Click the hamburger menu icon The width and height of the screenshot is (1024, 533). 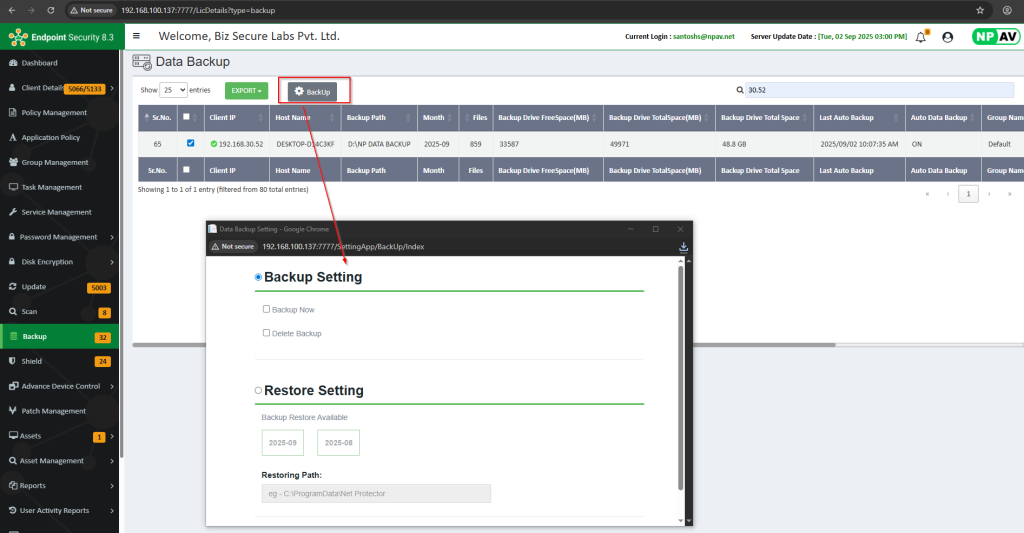point(137,36)
